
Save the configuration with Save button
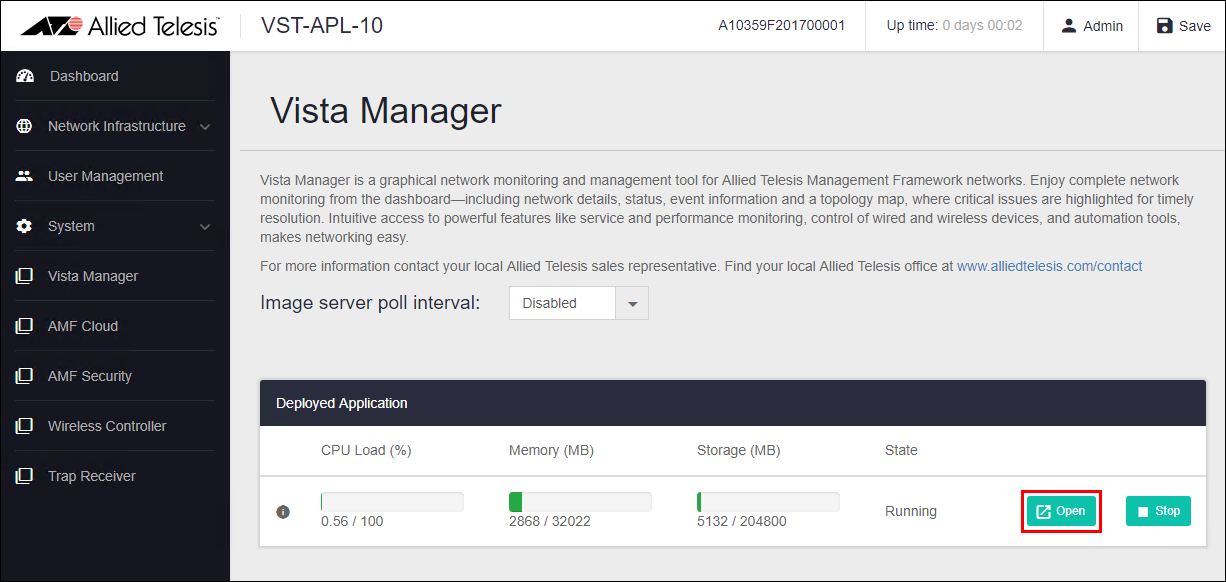(1183, 26)
